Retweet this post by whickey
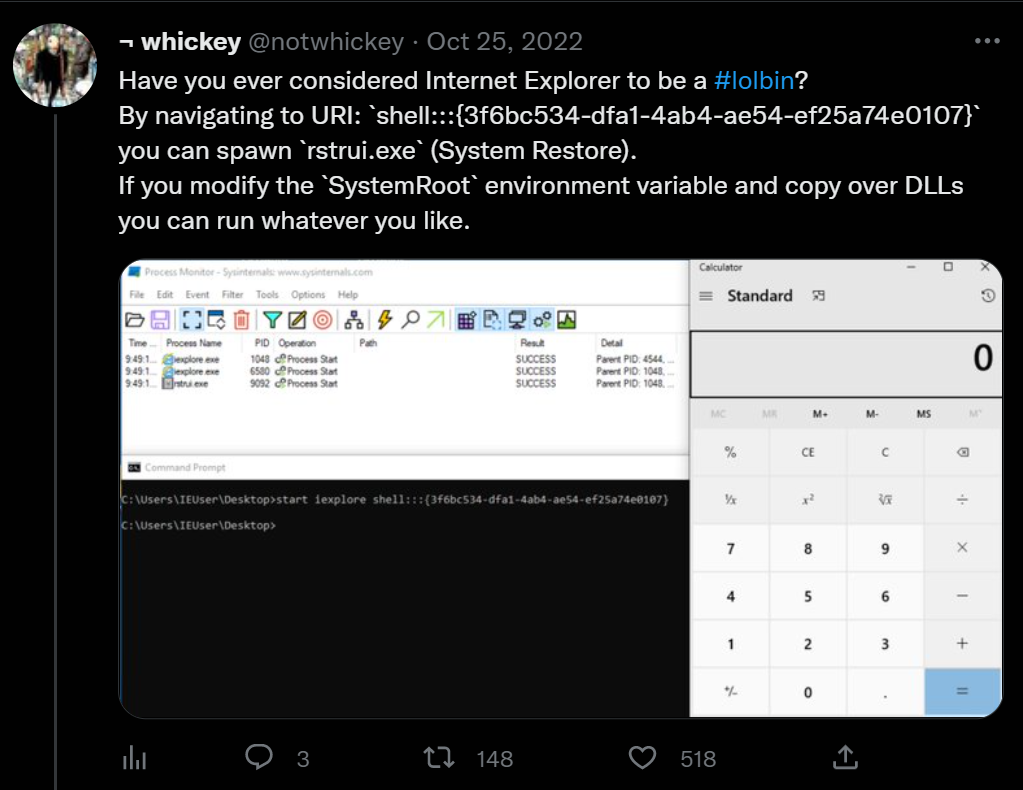The height and width of the screenshot is (790, 1023). tap(439, 758)
